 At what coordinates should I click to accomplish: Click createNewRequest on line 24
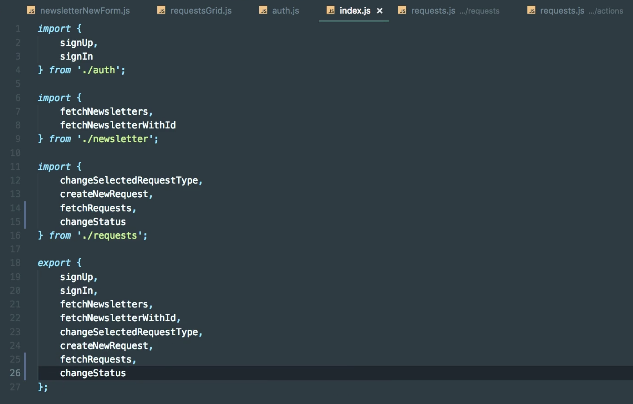(104, 346)
